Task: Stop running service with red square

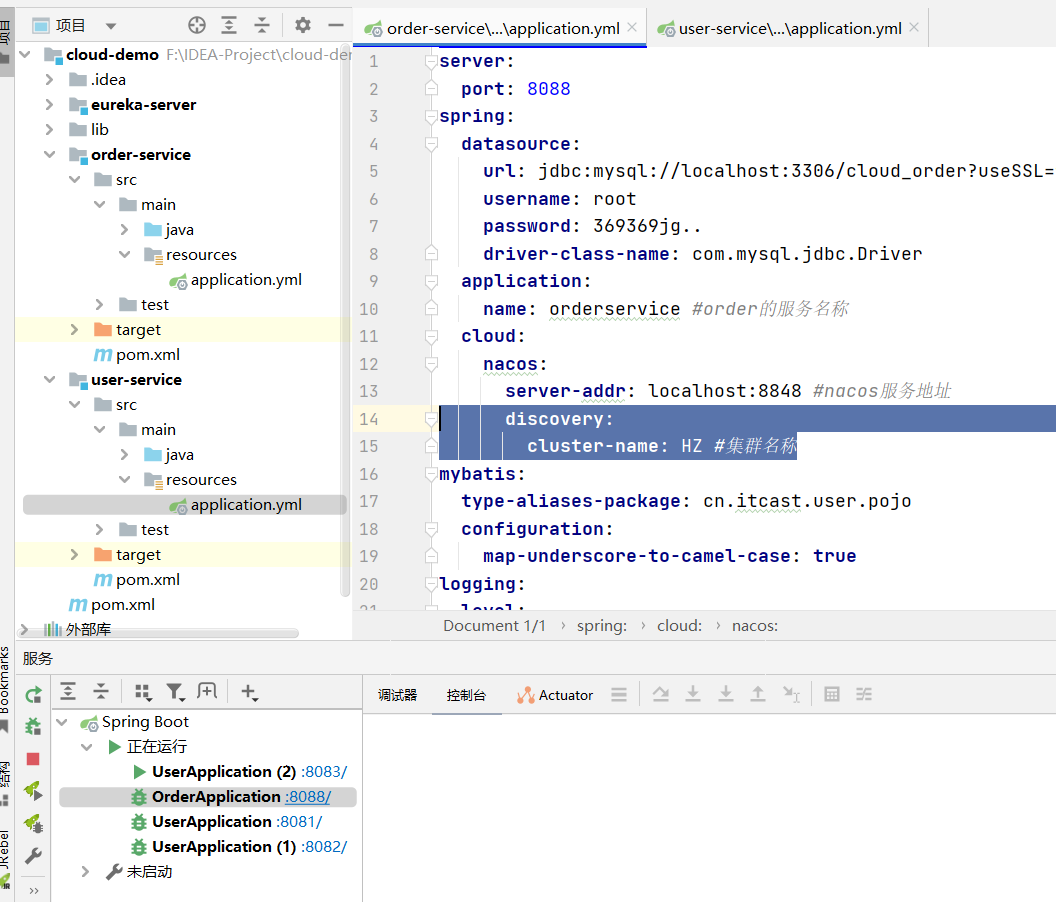Action: coord(33,759)
